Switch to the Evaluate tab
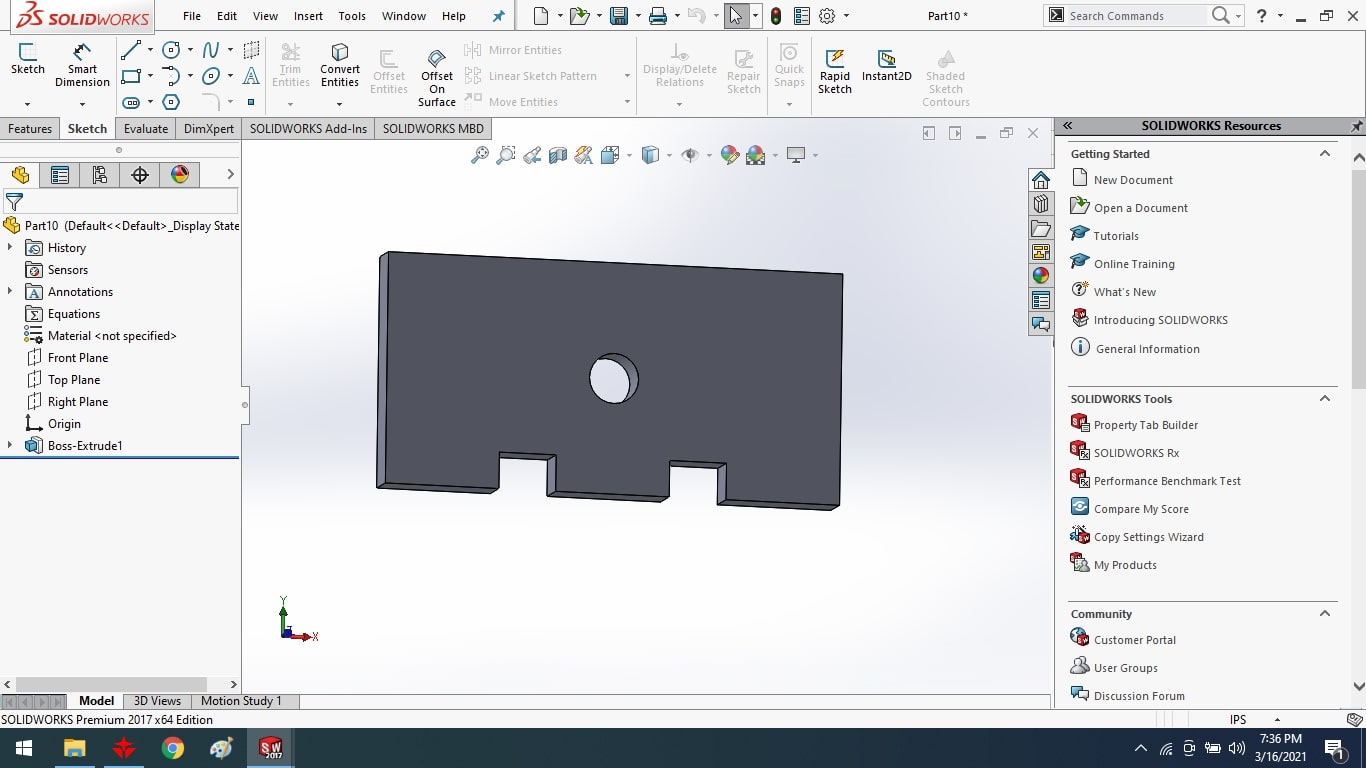Screen dimensions: 1366x768 tap(146, 129)
